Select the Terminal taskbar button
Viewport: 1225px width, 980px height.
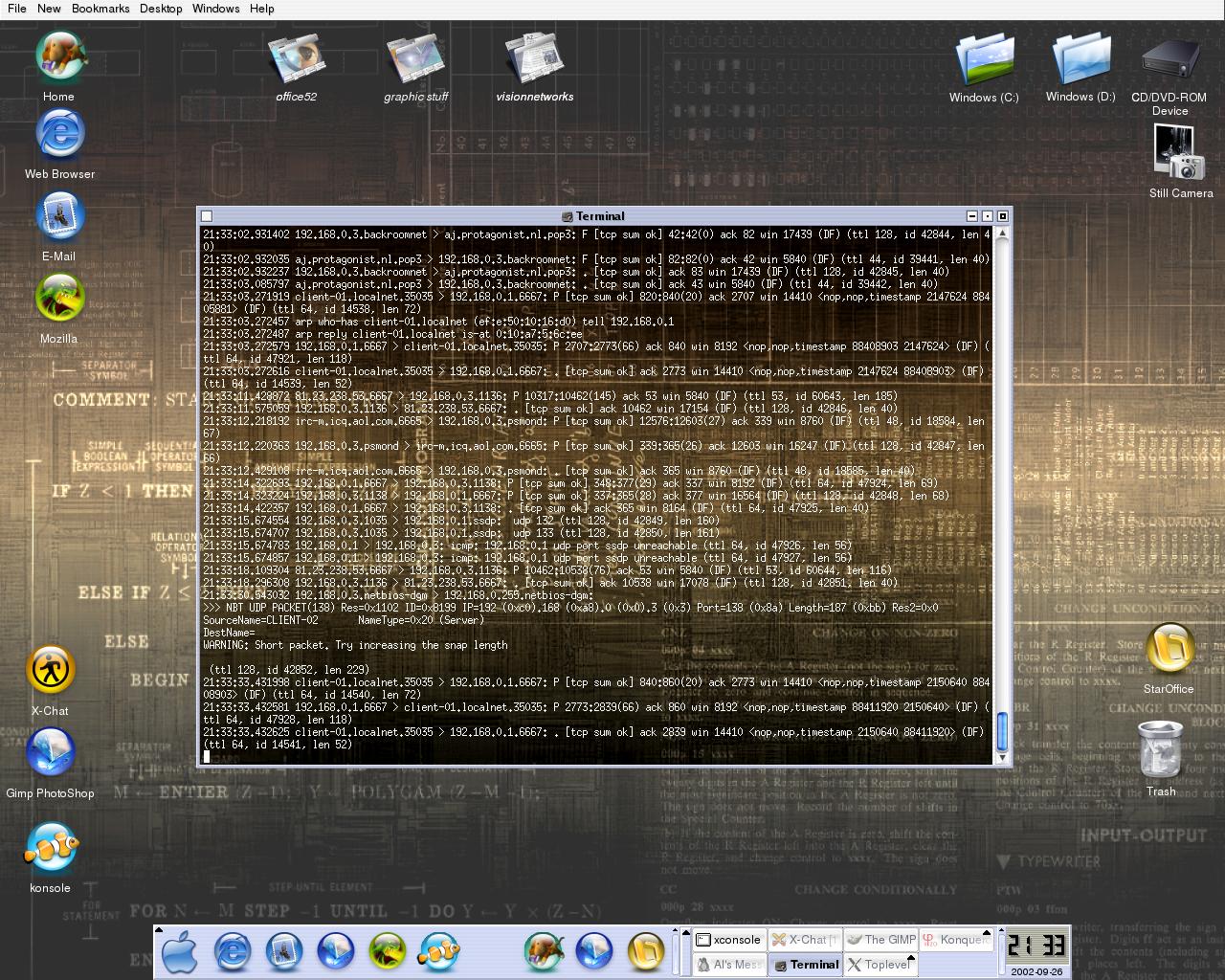pyautogui.click(x=806, y=965)
